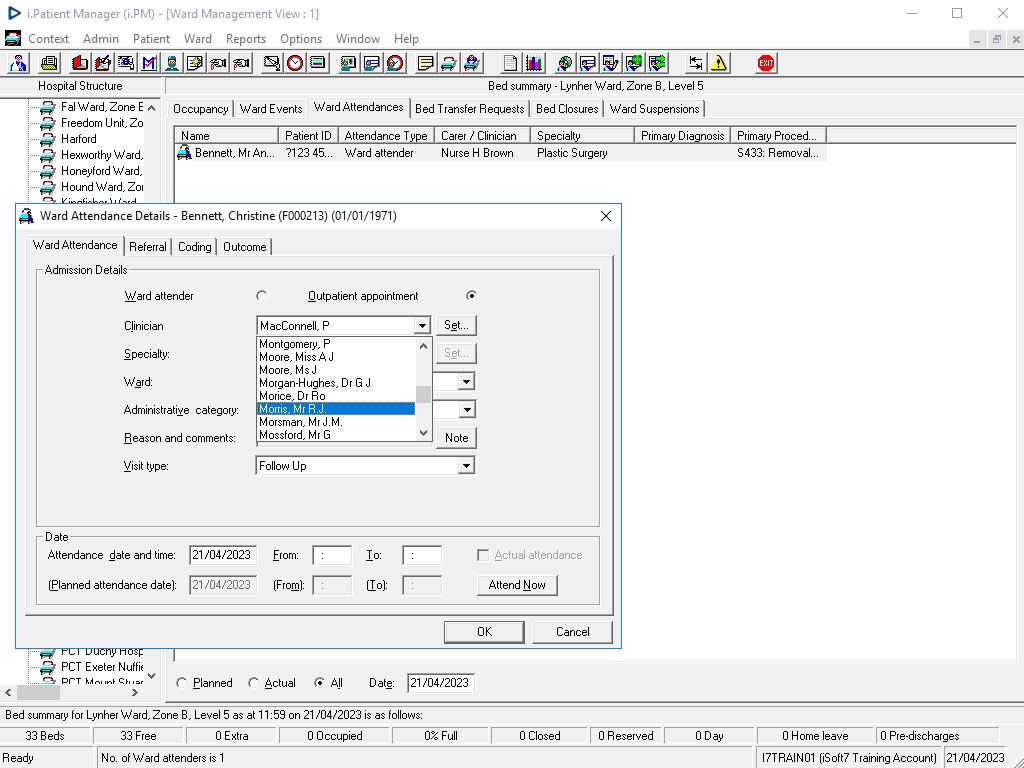This screenshot has width=1024, height=768.
Task: Click the Cancel button
Action: [572, 632]
